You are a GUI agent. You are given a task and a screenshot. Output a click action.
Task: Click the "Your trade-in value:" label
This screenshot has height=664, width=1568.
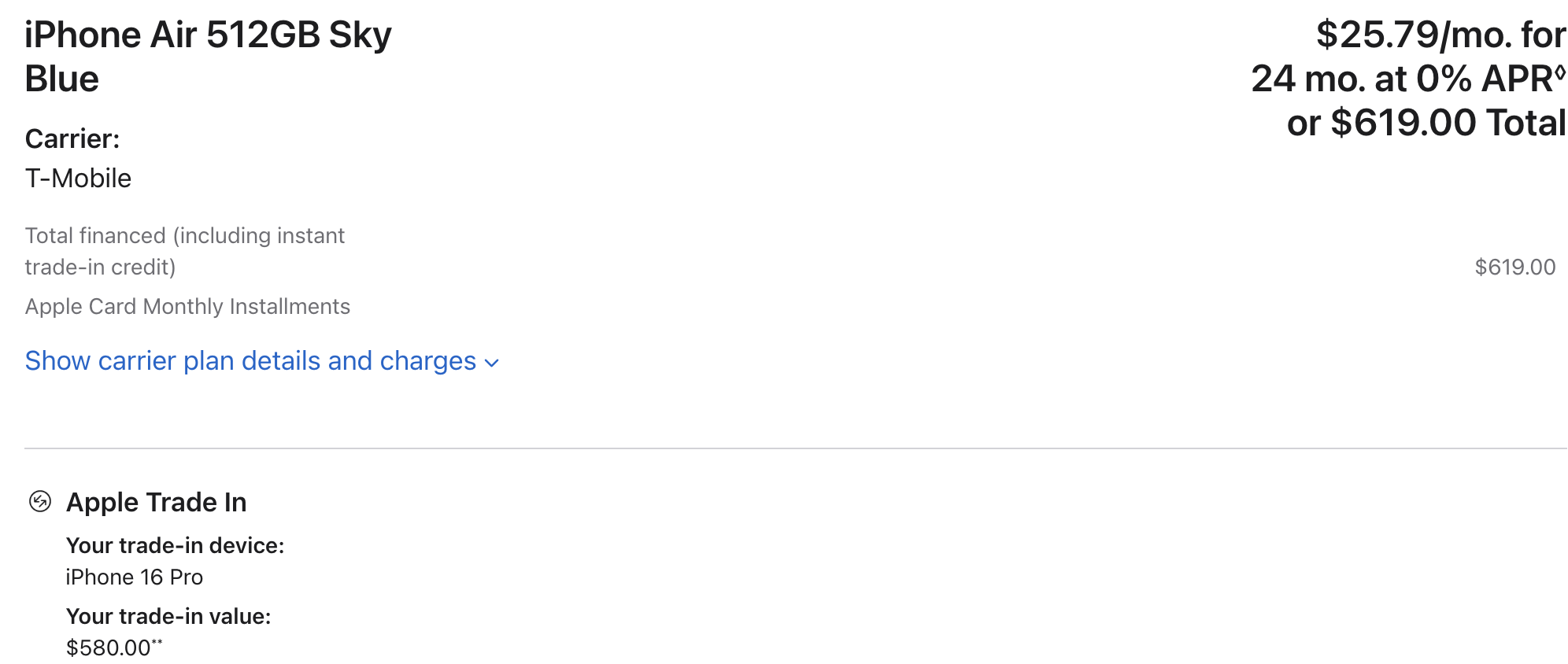click(168, 616)
